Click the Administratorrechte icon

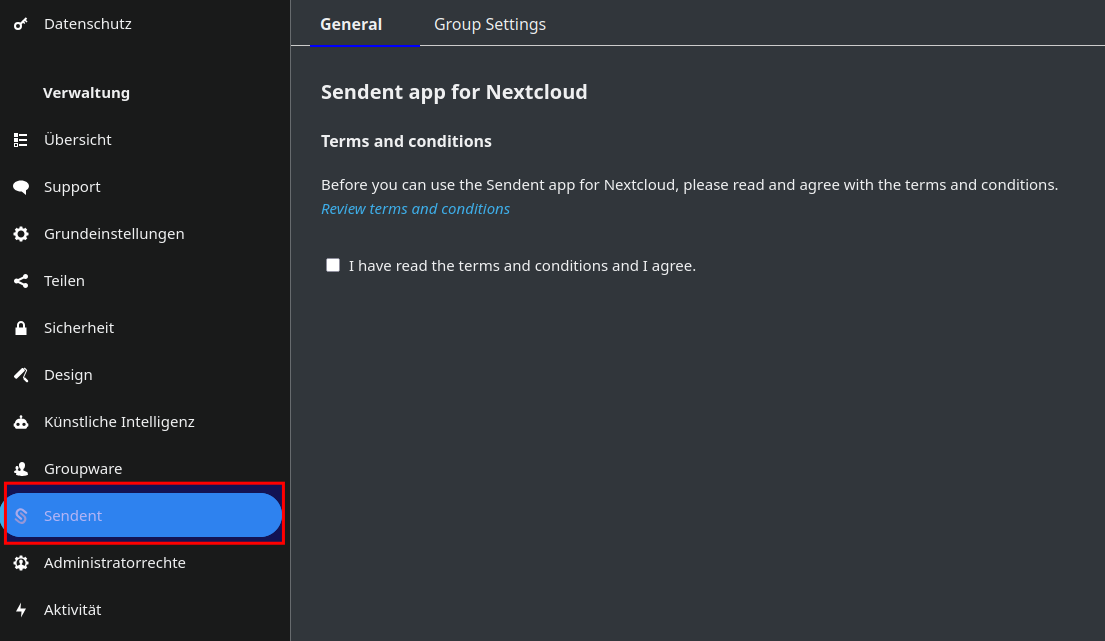21,563
